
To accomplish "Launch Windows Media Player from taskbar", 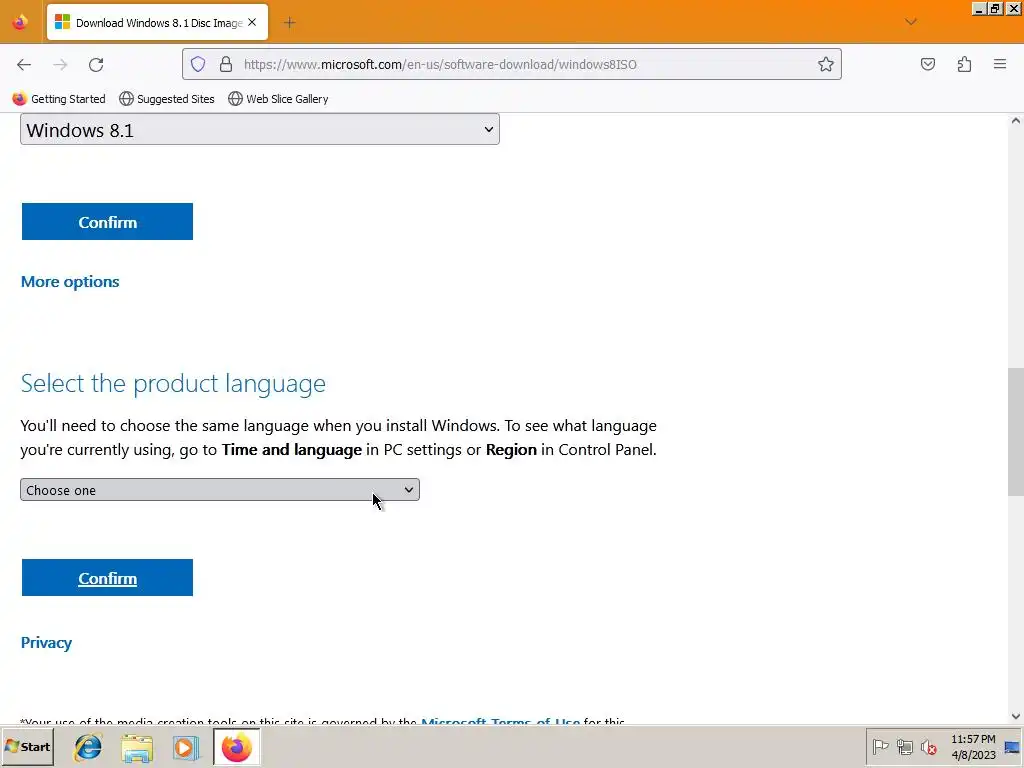I will 185,747.
